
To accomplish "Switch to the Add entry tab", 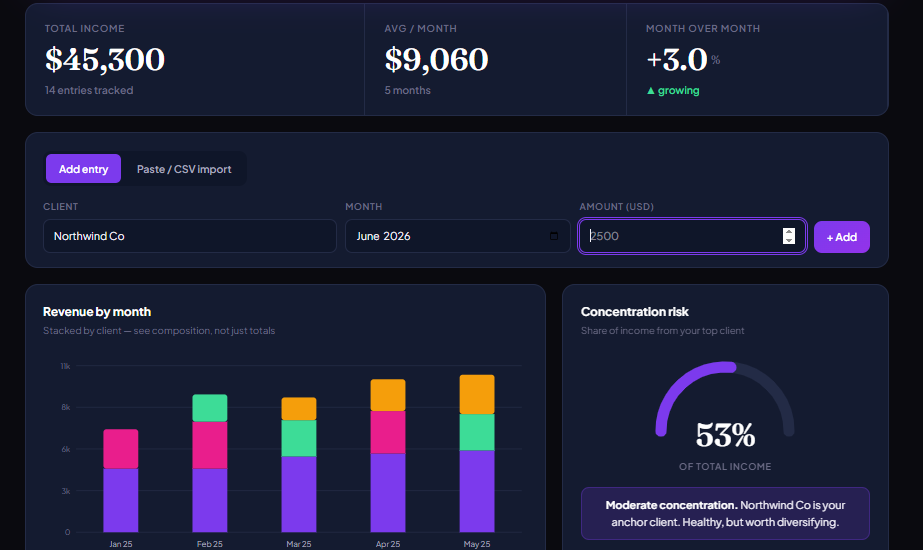I will click(83, 169).
